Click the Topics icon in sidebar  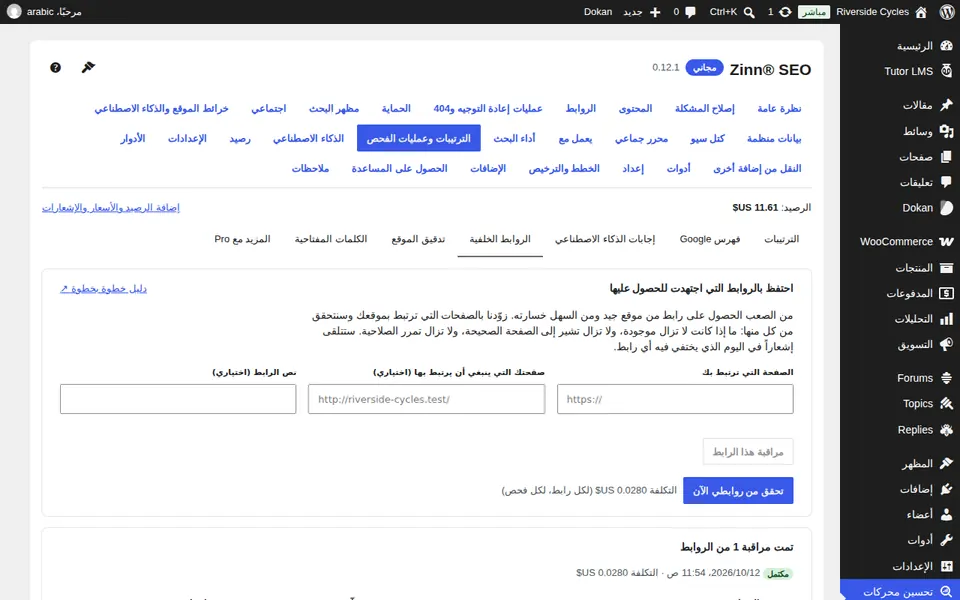pos(947,403)
